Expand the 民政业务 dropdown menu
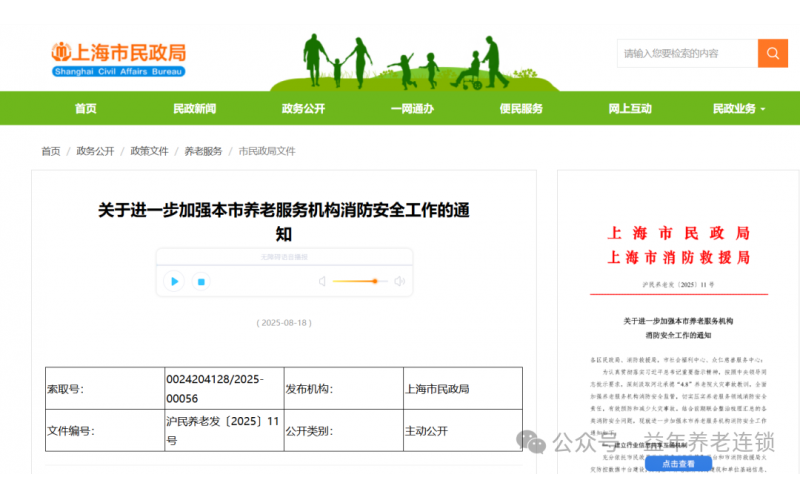Screen dimensions: 800x500 click(739, 108)
